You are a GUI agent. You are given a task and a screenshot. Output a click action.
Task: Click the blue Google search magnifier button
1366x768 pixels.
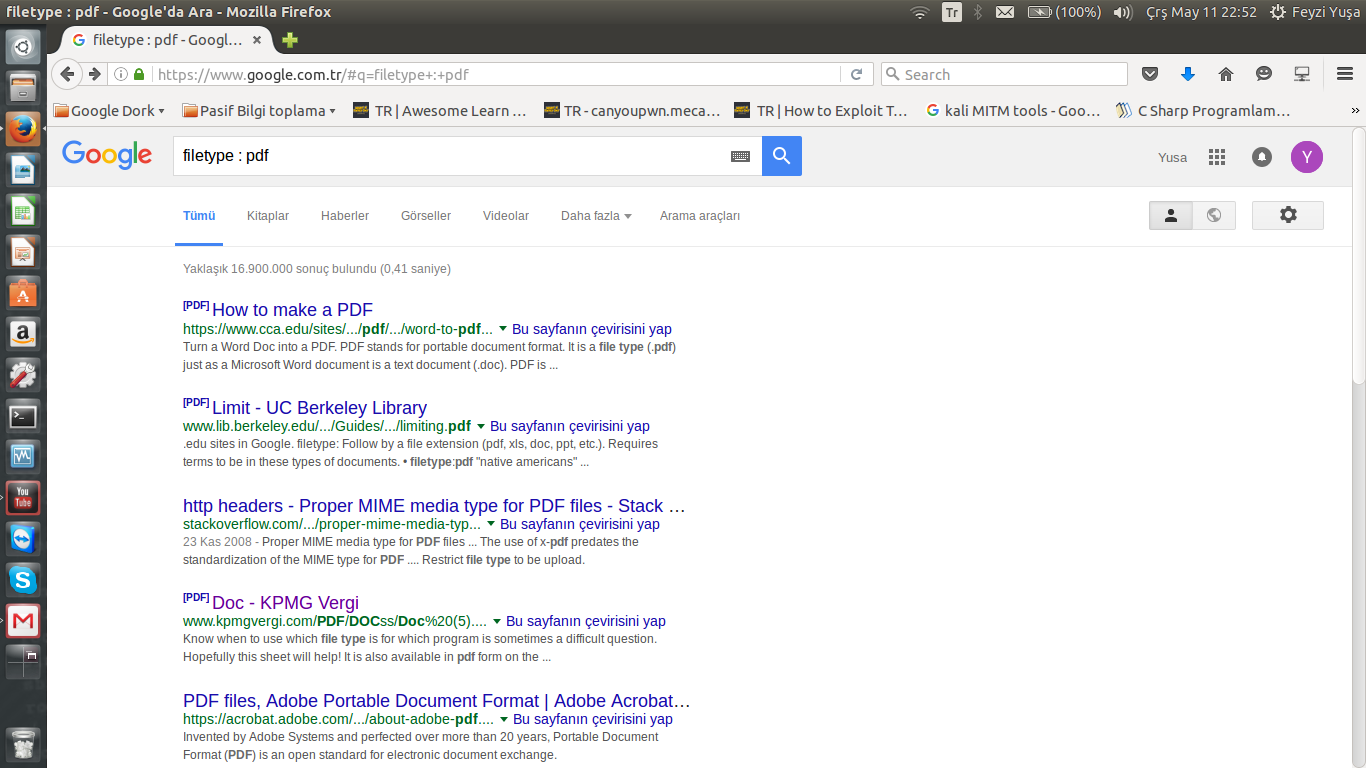(x=781, y=156)
